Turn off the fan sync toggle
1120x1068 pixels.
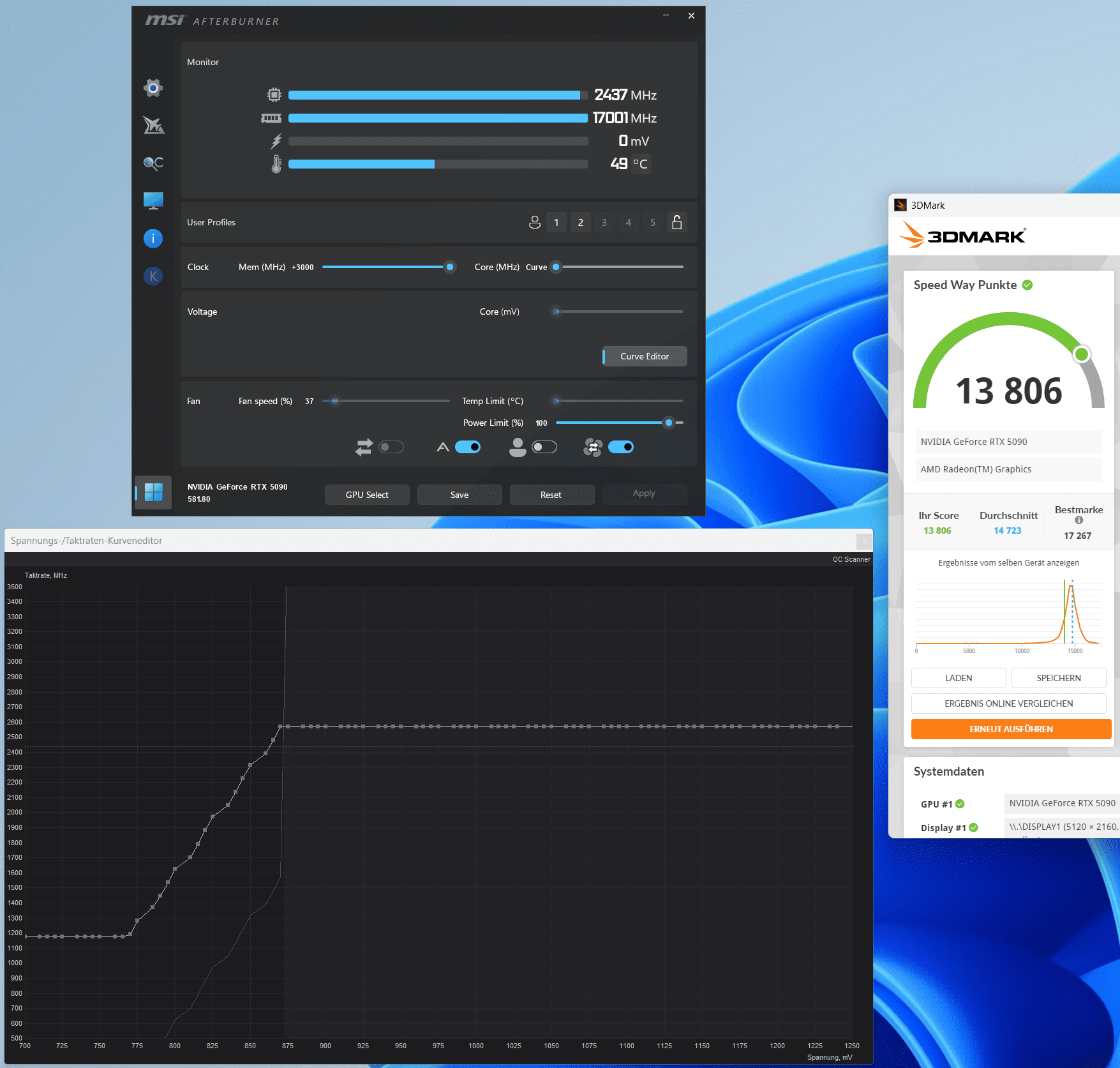pyautogui.click(x=621, y=447)
